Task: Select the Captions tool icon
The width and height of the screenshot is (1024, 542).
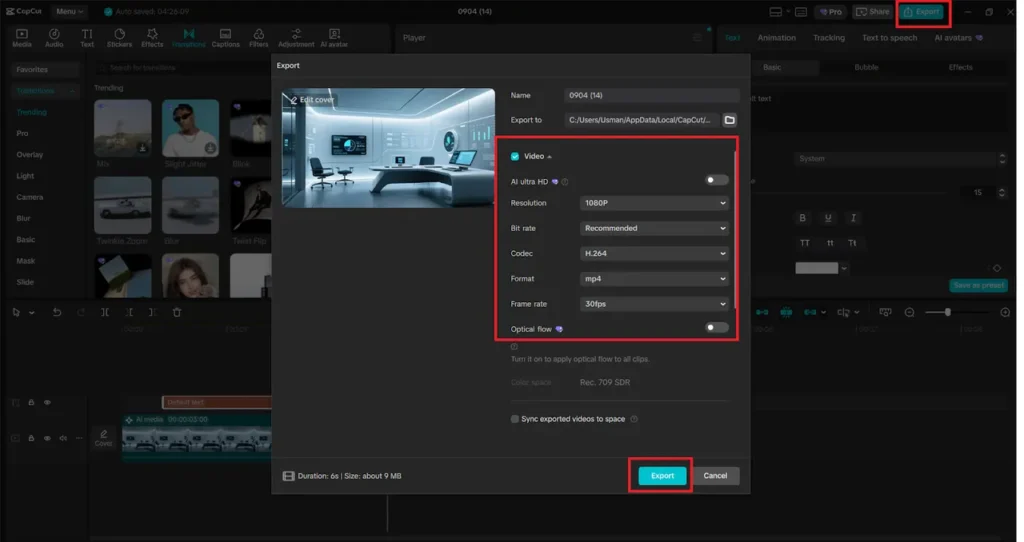Action: (x=226, y=38)
